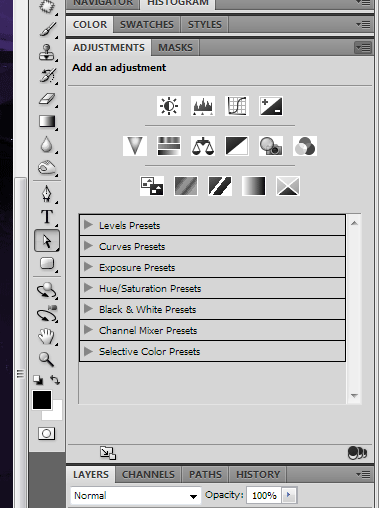Select the Pen tool

[47, 194]
